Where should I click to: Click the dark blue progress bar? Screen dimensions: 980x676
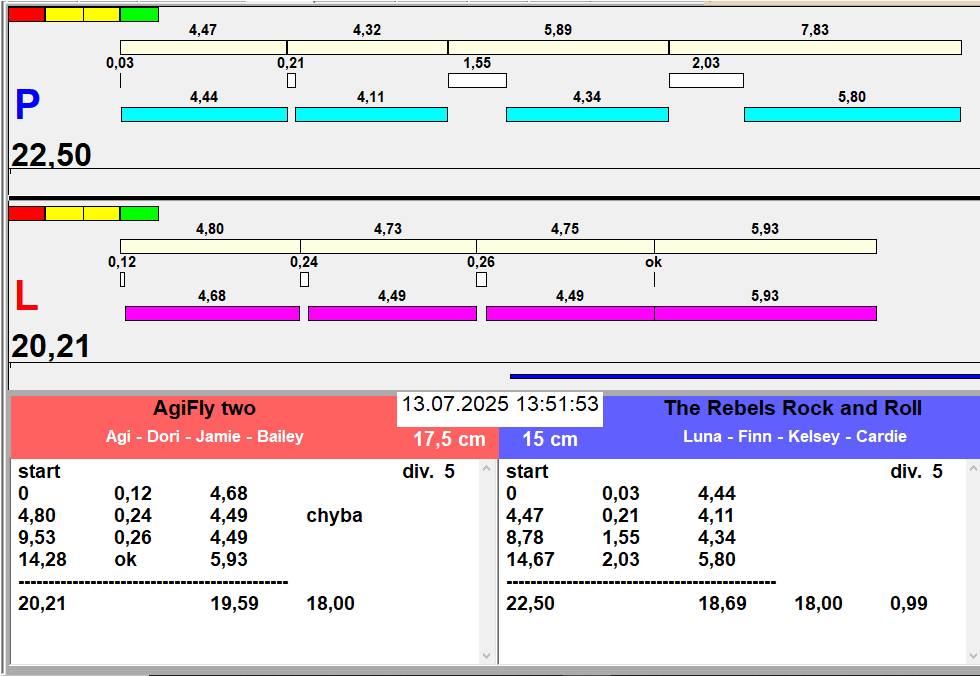click(x=745, y=377)
